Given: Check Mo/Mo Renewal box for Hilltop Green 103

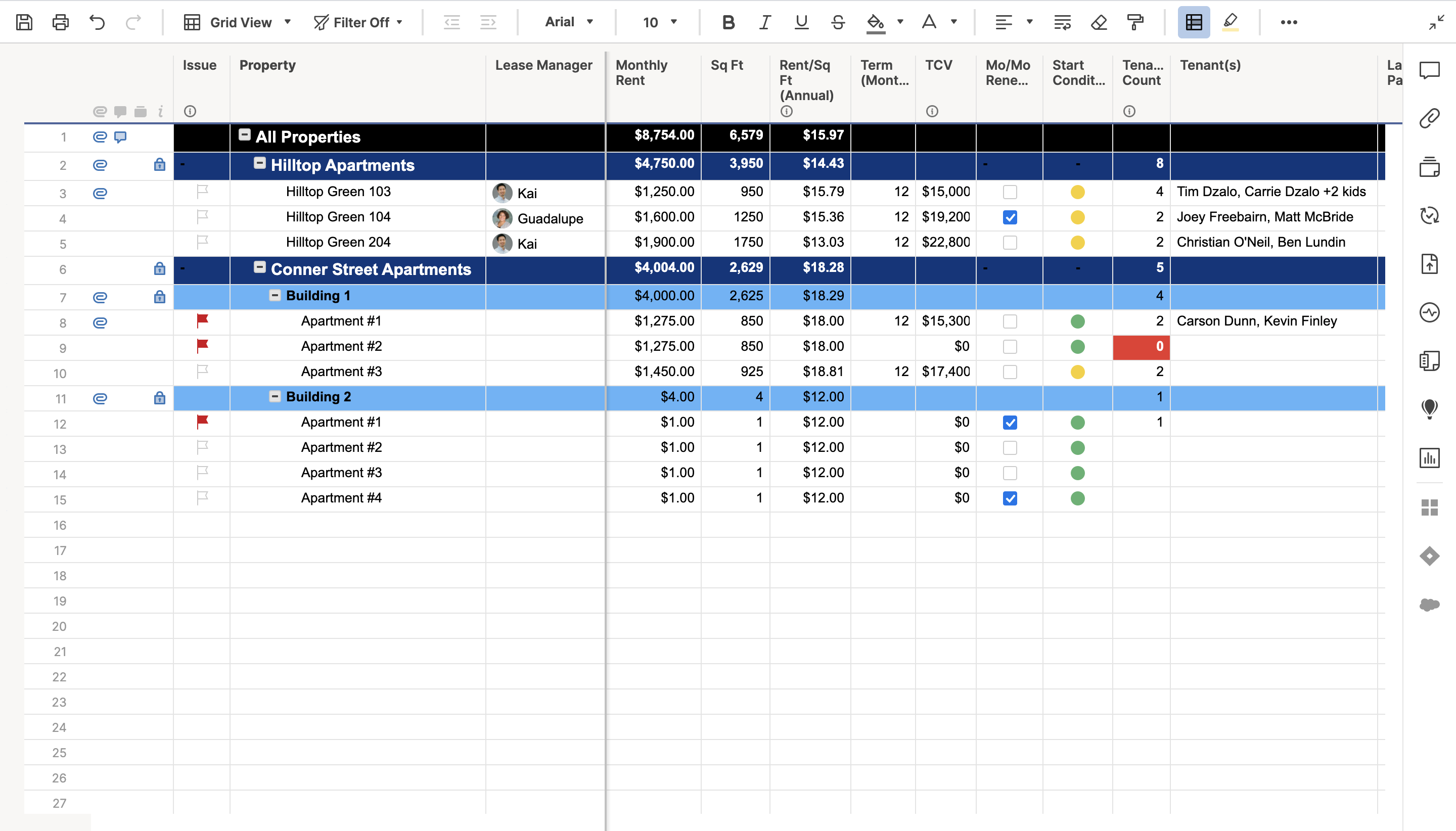Looking at the screenshot, I should [1010, 193].
